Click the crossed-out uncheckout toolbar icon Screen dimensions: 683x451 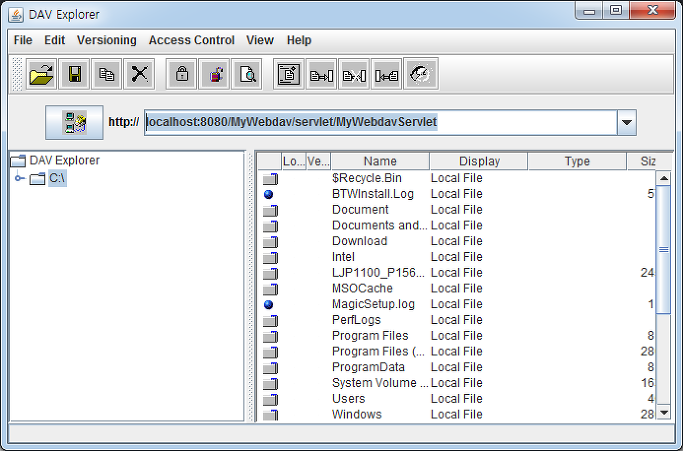click(x=354, y=75)
